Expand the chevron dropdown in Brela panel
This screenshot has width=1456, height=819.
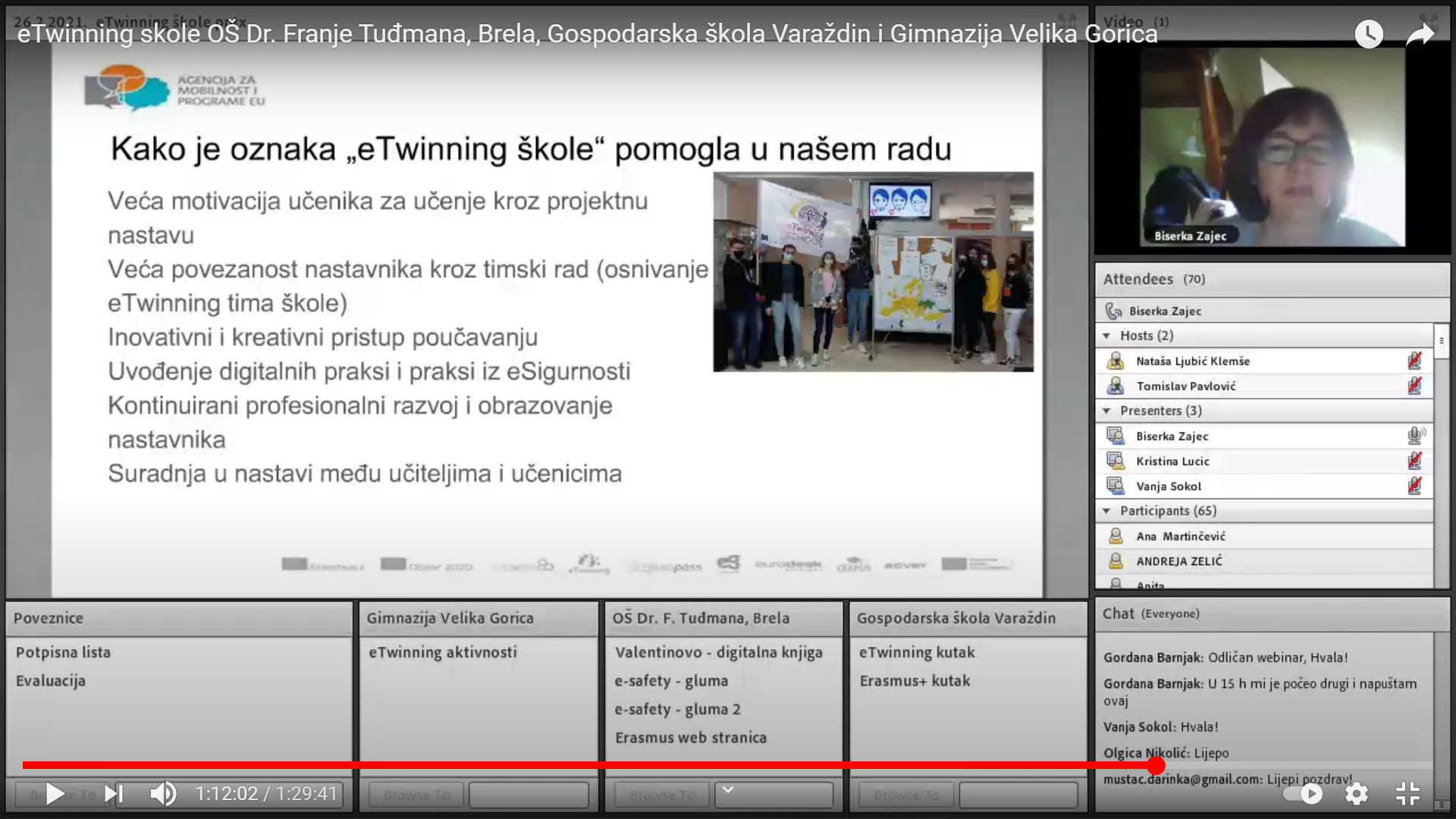pos(727,791)
